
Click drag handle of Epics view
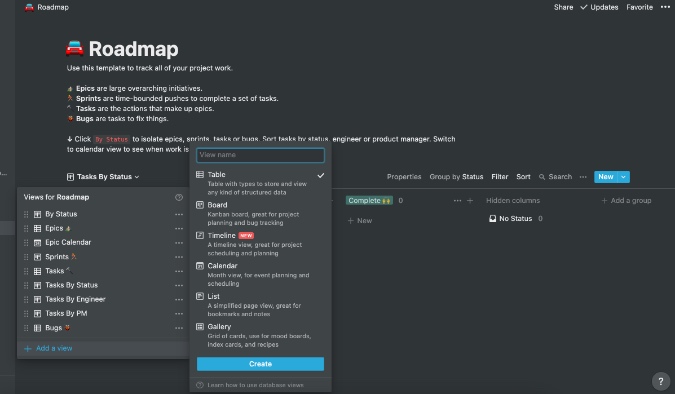tap(26, 228)
